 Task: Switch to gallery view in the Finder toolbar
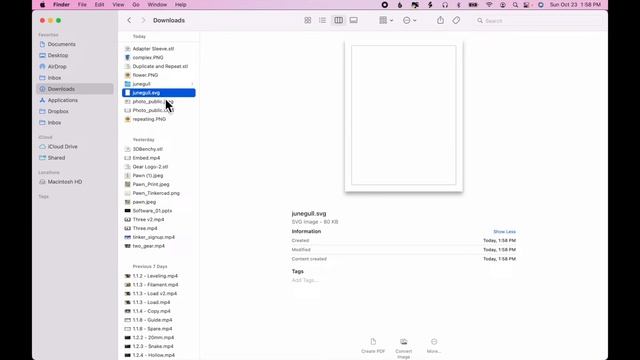[x=353, y=20]
